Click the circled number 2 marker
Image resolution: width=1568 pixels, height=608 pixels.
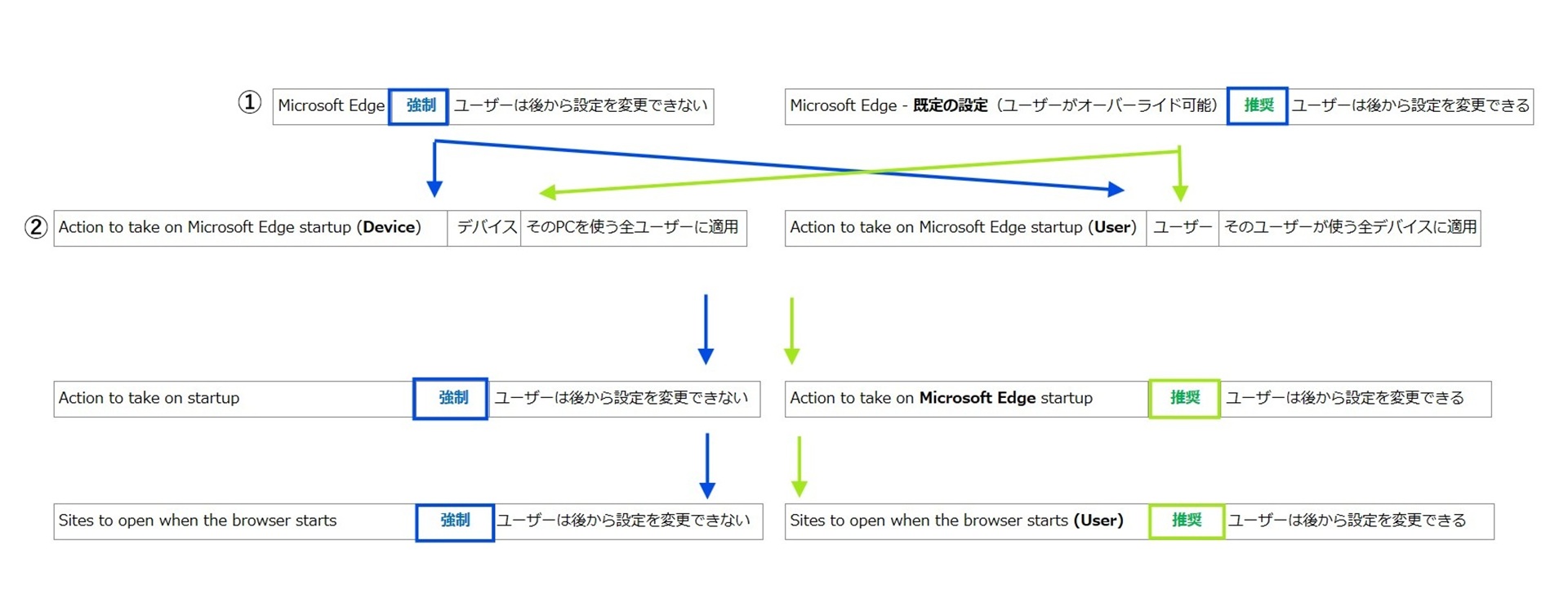(36, 226)
